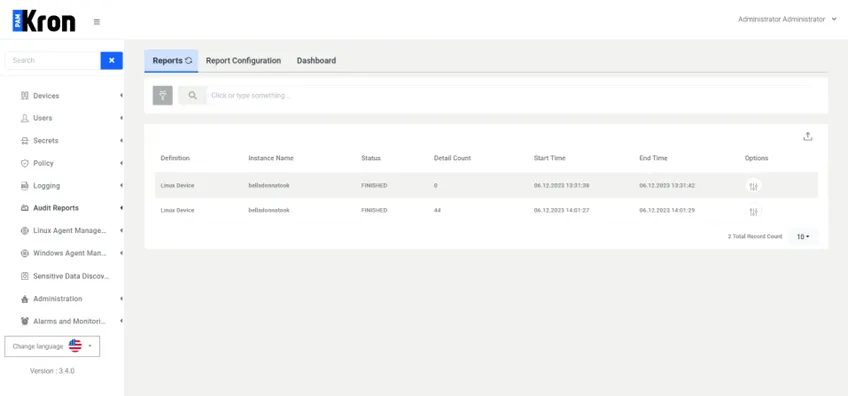The image size is (848, 396).
Task: Sort by the Instance Name column header
Action: click(x=271, y=158)
